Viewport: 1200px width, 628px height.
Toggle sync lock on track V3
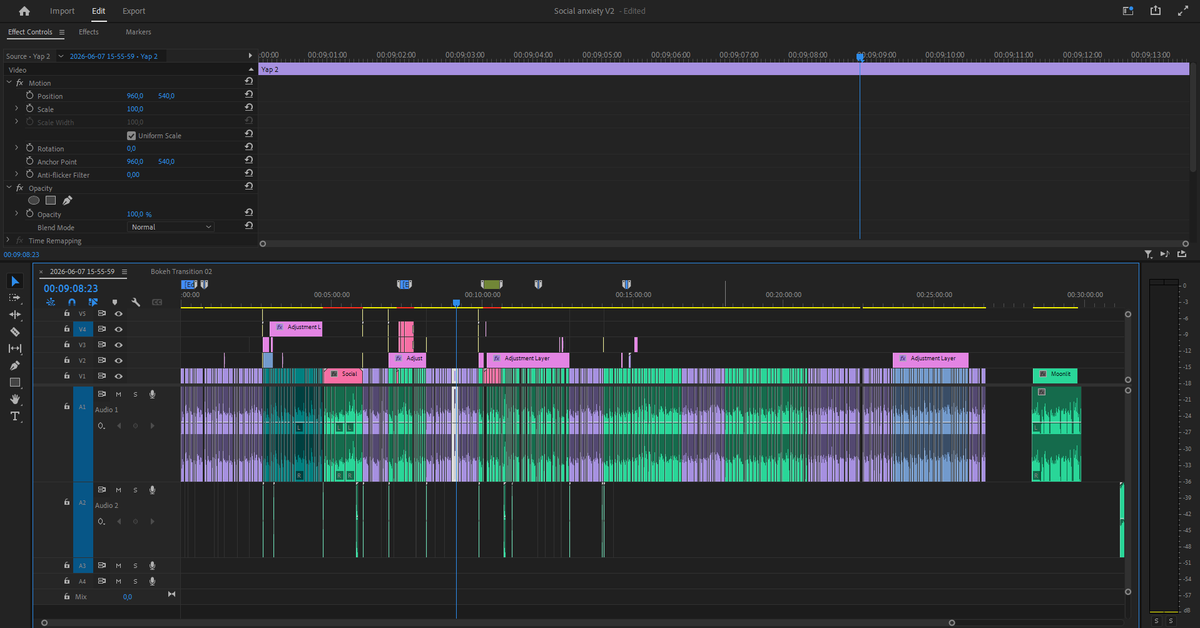[x=102, y=344]
